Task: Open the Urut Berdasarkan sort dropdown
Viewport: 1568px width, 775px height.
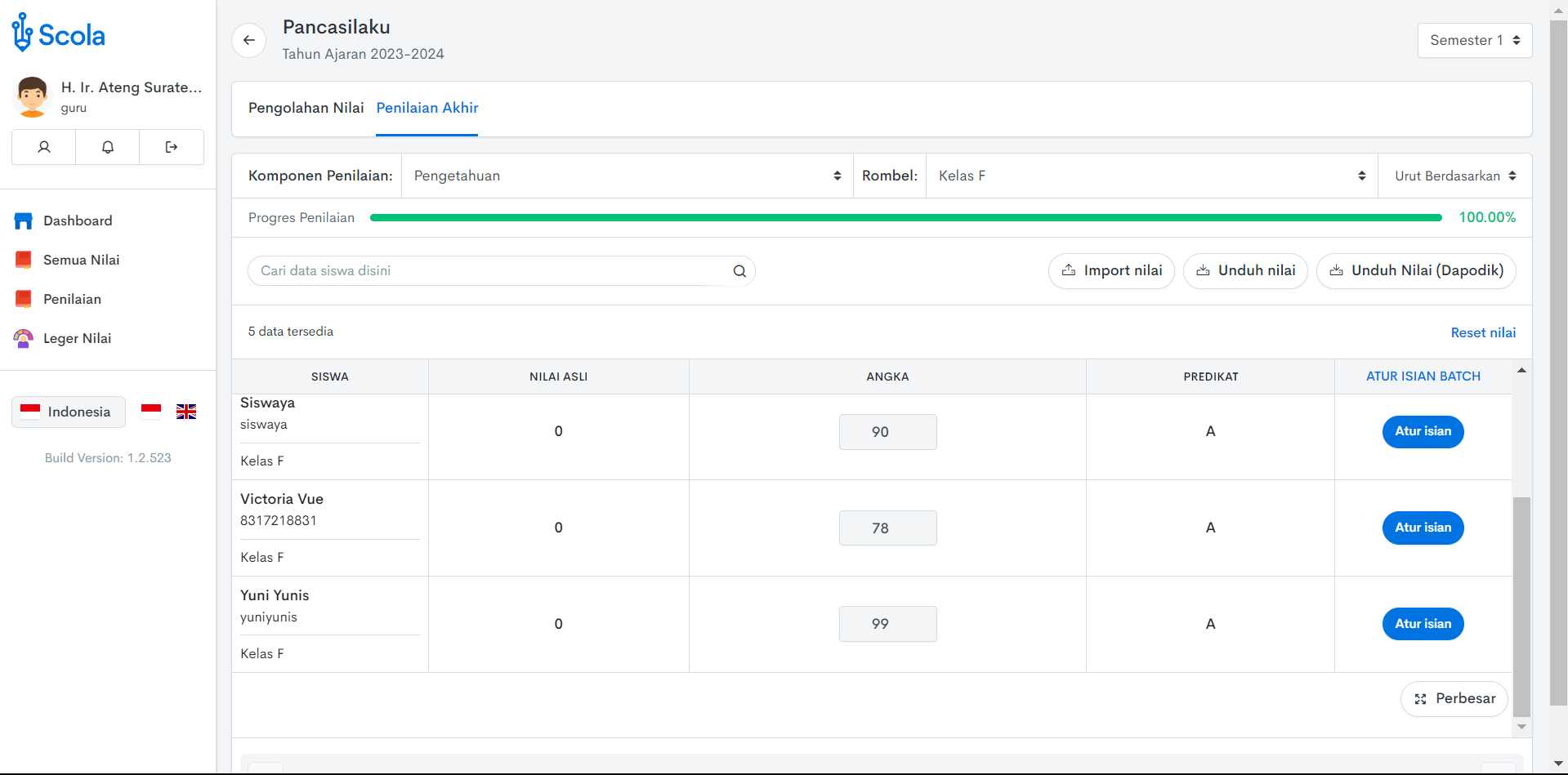Action: (1454, 176)
